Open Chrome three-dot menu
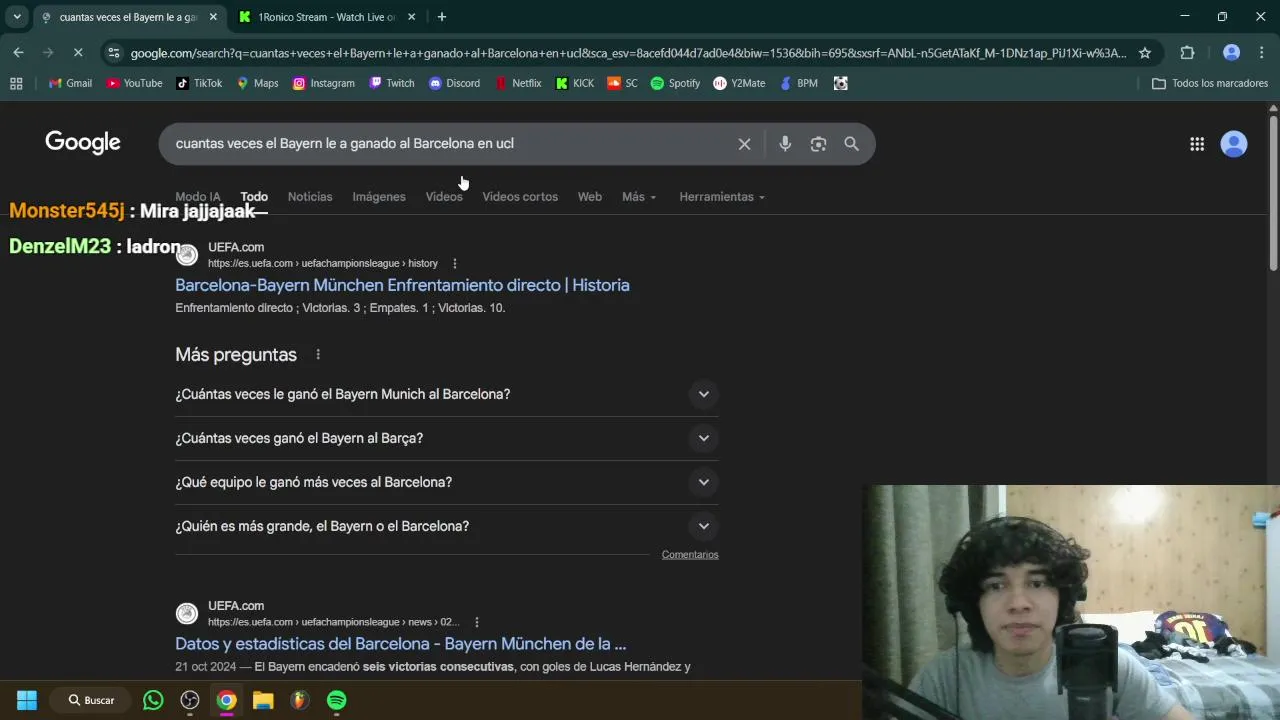1280x720 pixels. [1262, 53]
